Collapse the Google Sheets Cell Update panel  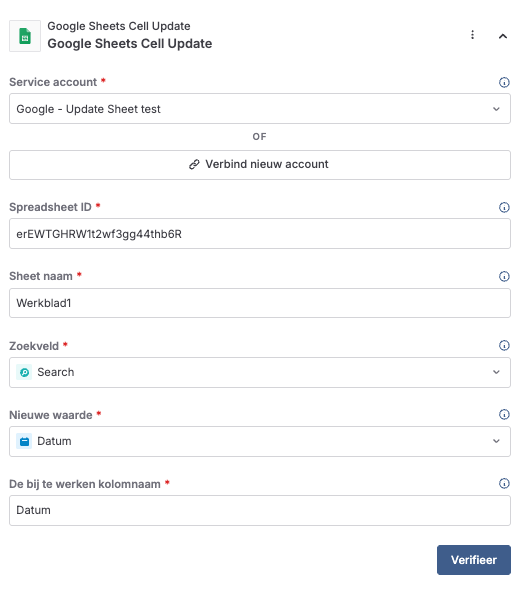[x=503, y=36]
